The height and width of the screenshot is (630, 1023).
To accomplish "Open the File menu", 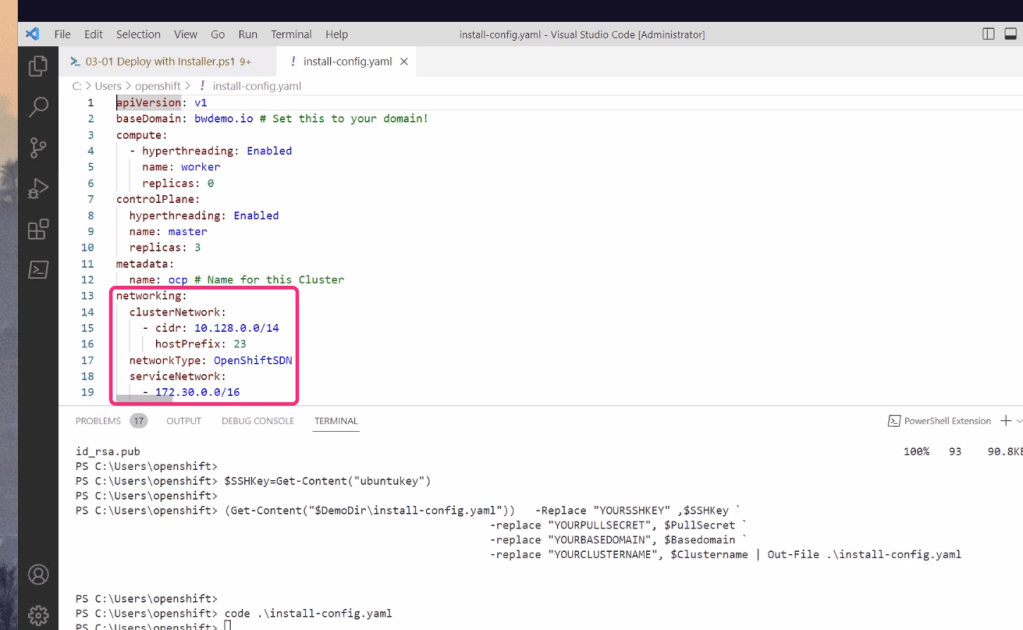I will (62, 35).
